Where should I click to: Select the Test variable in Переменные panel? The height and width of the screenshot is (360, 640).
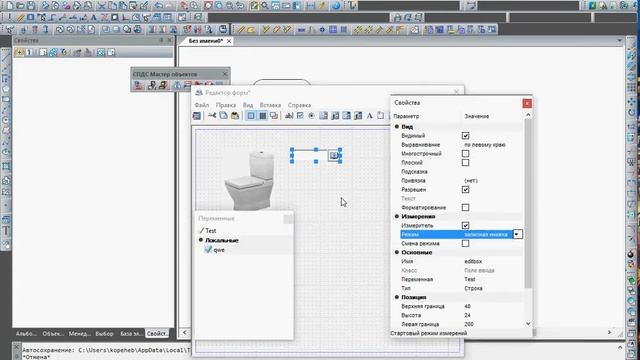[211, 231]
